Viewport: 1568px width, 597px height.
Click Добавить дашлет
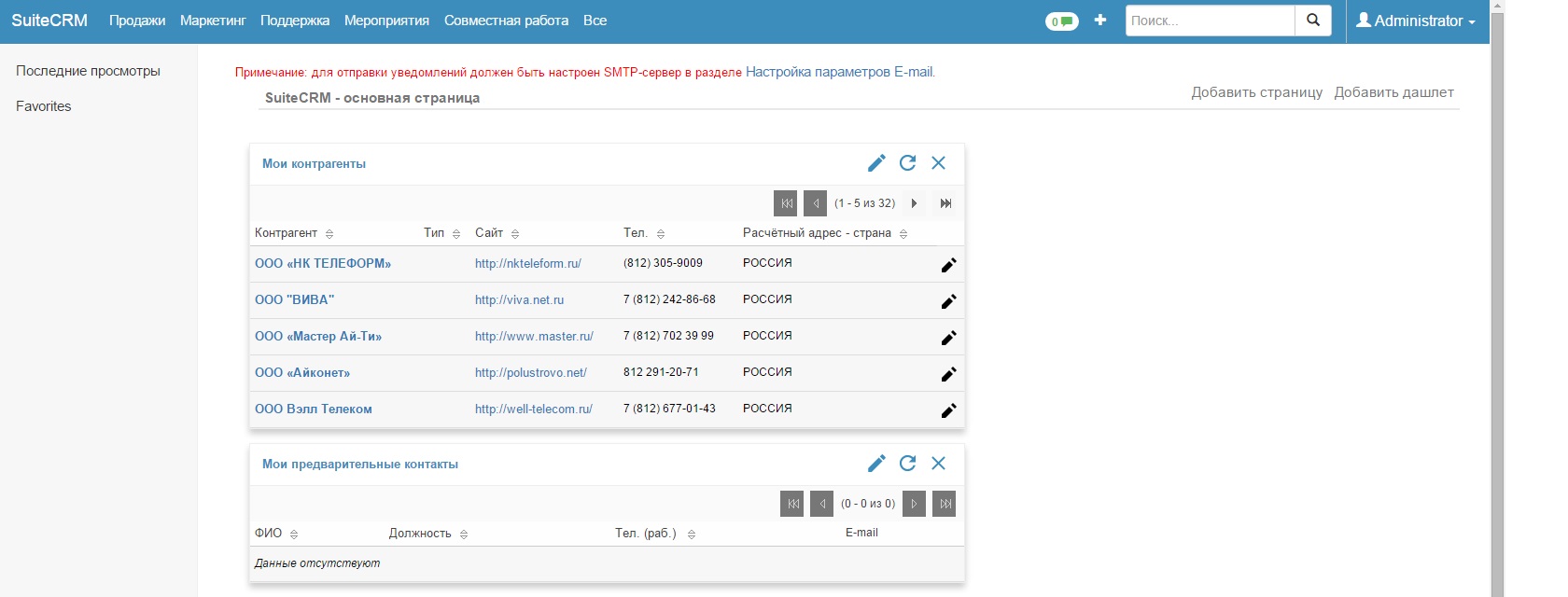1393,92
